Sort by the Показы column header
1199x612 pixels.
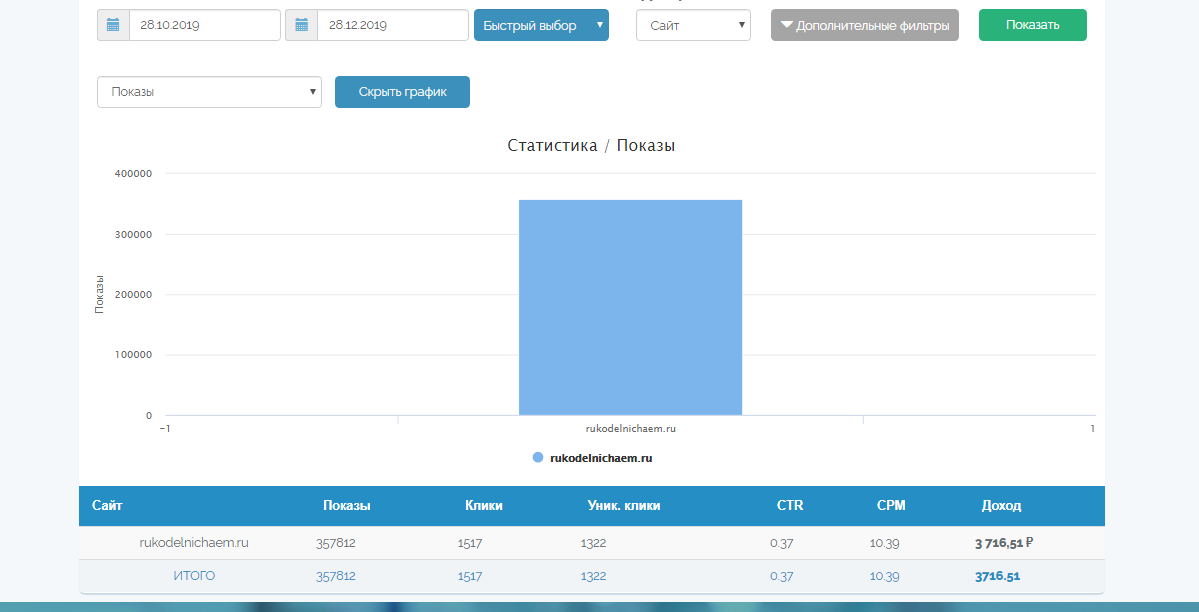point(346,506)
